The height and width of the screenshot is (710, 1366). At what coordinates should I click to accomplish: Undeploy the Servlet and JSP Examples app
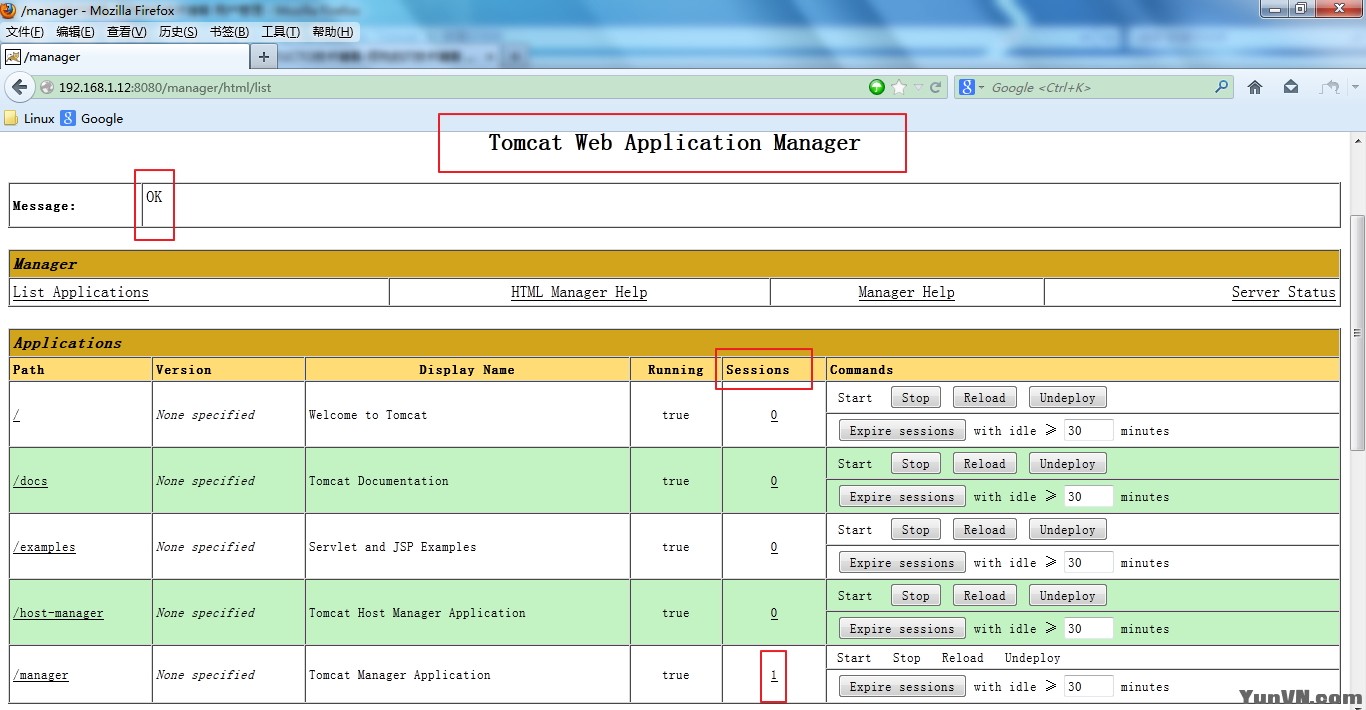coord(1068,530)
